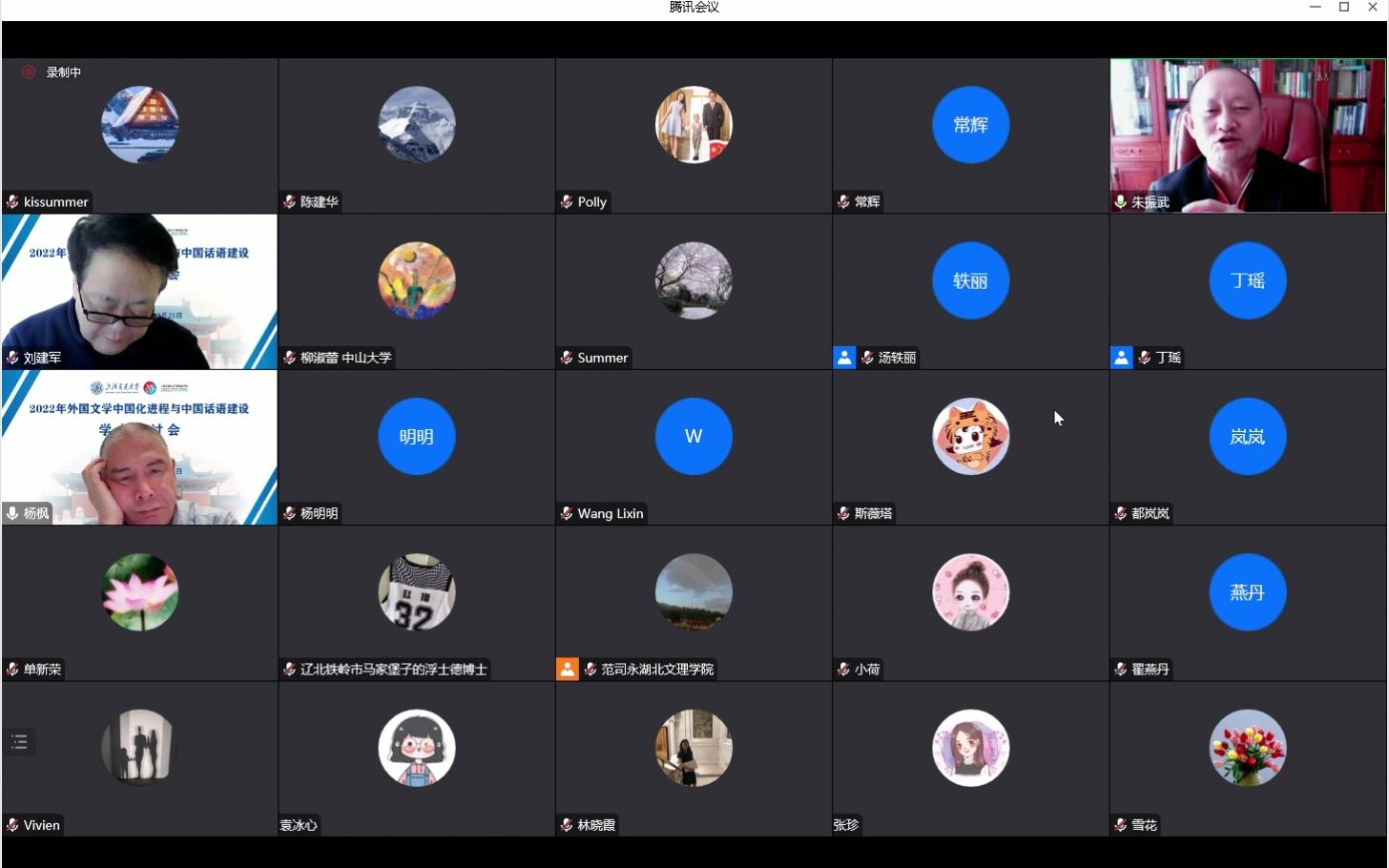Toggle 陈建华's microphone state

pos(289,201)
